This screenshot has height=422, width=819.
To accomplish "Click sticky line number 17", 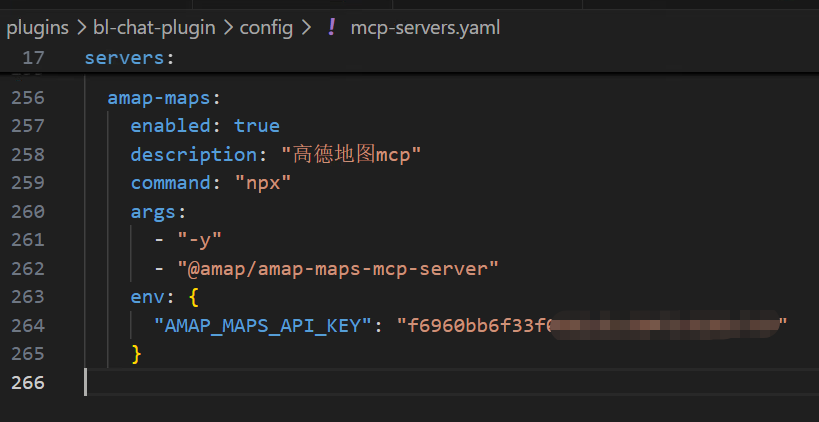I will click(x=33, y=57).
